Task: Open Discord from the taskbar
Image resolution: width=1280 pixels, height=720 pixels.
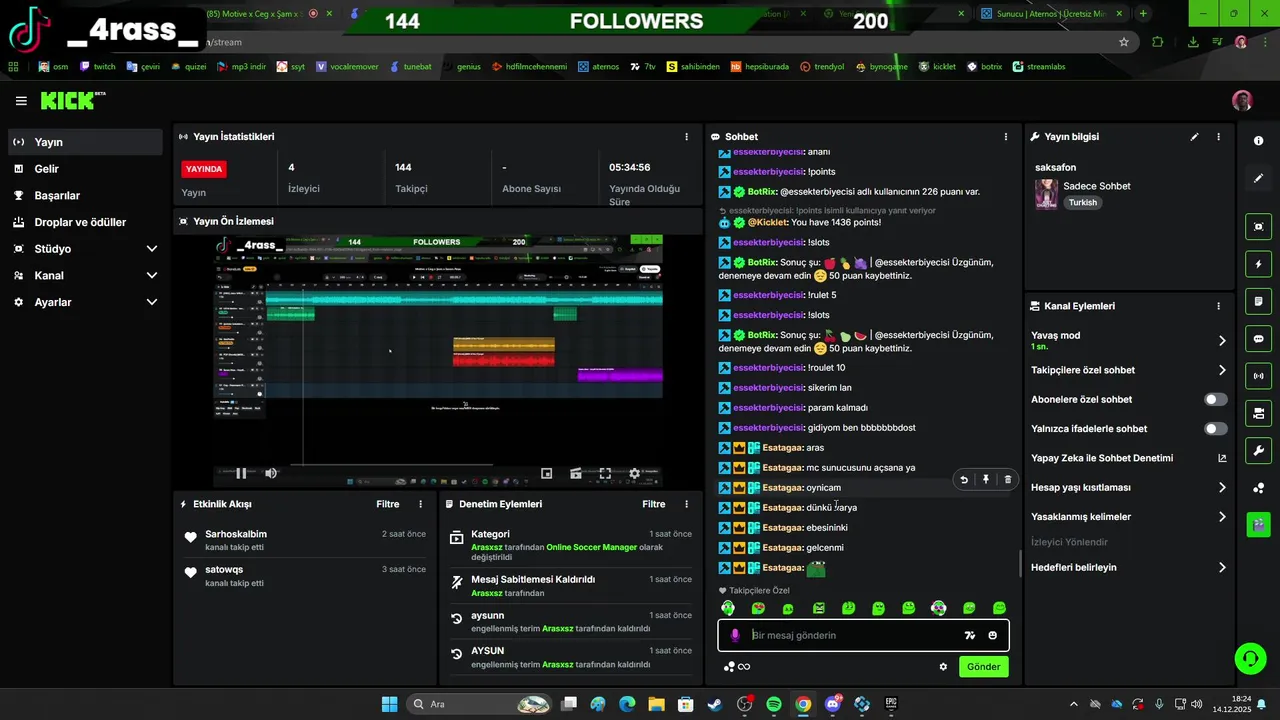Action: point(832,704)
